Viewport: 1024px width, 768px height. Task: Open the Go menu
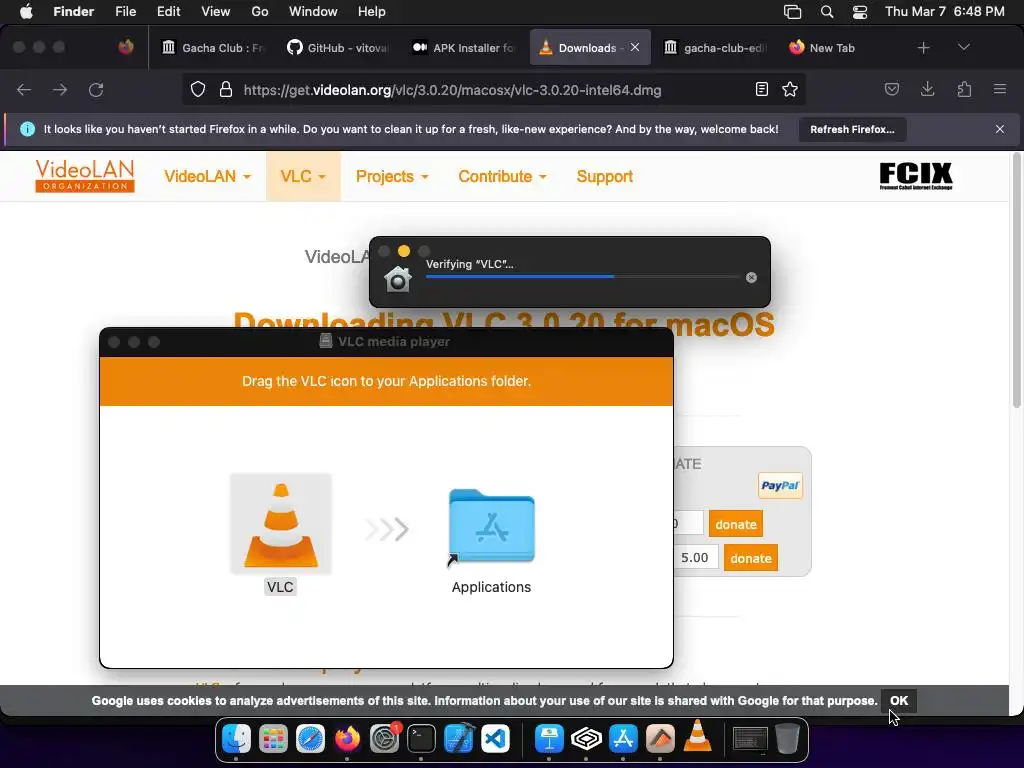[x=260, y=12]
